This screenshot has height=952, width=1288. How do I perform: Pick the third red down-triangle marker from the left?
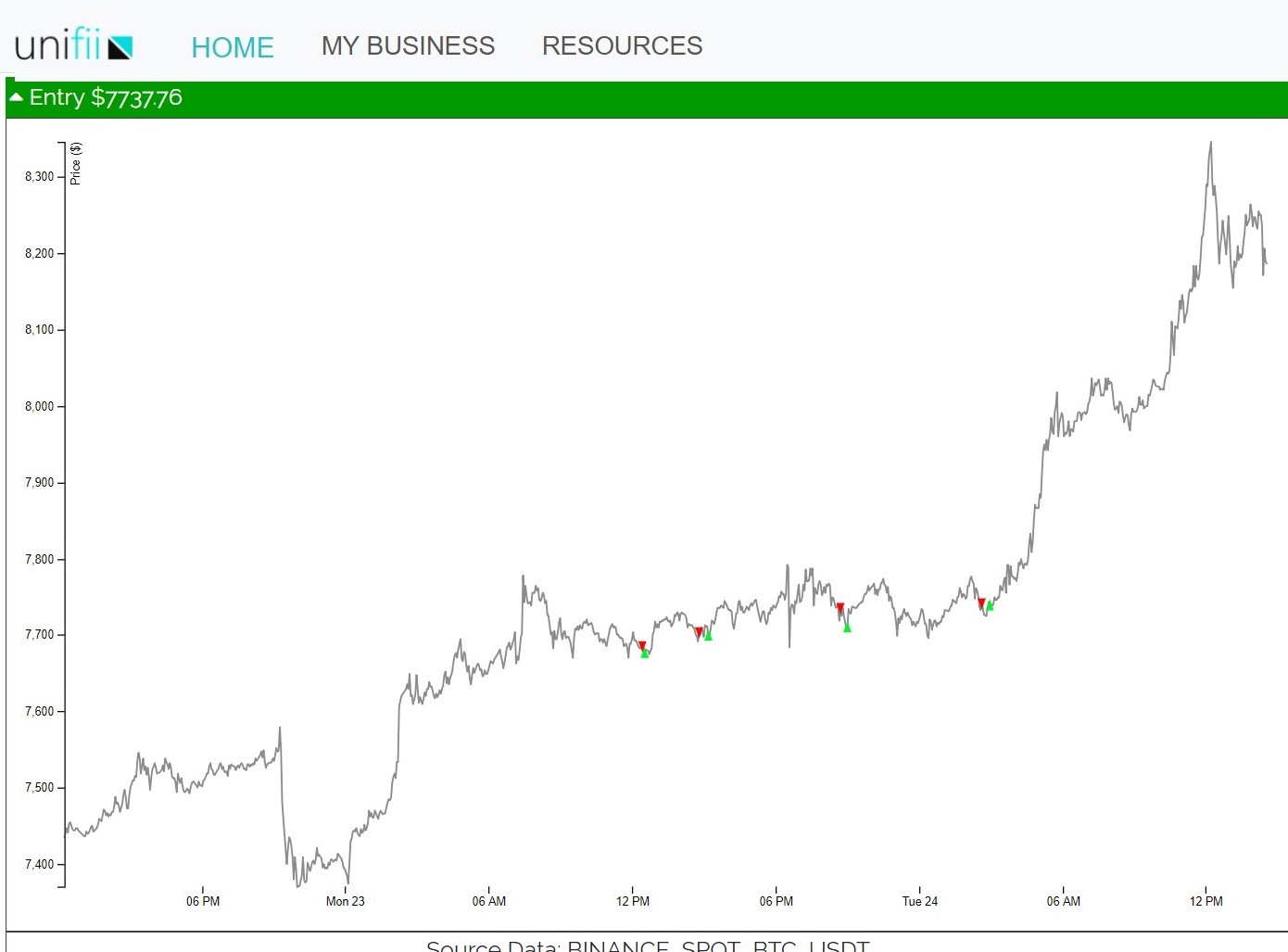click(x=840, y=608)
